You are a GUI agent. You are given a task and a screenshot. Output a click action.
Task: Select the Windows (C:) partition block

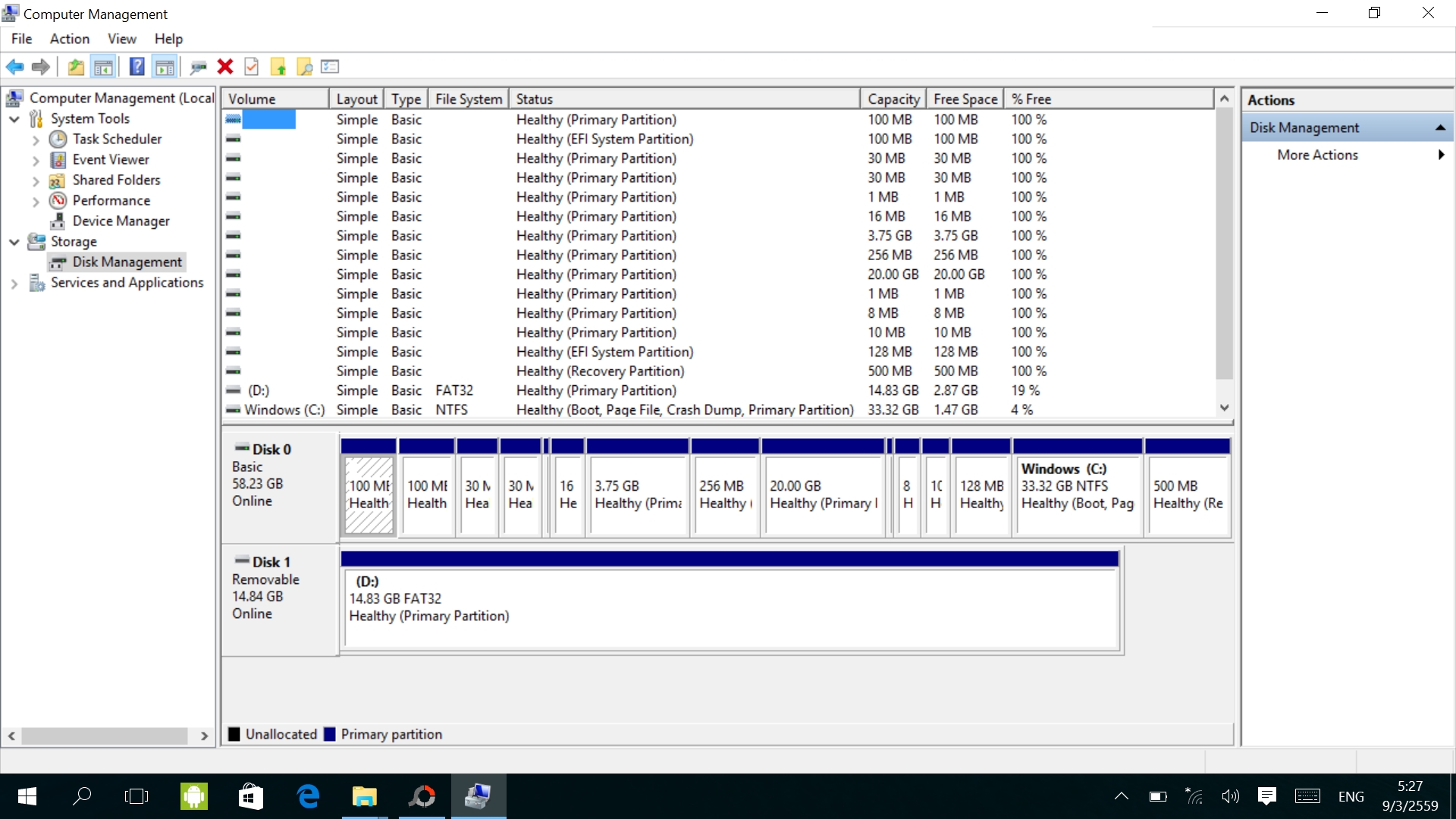pyautogui.click(x=1077, y=493)
